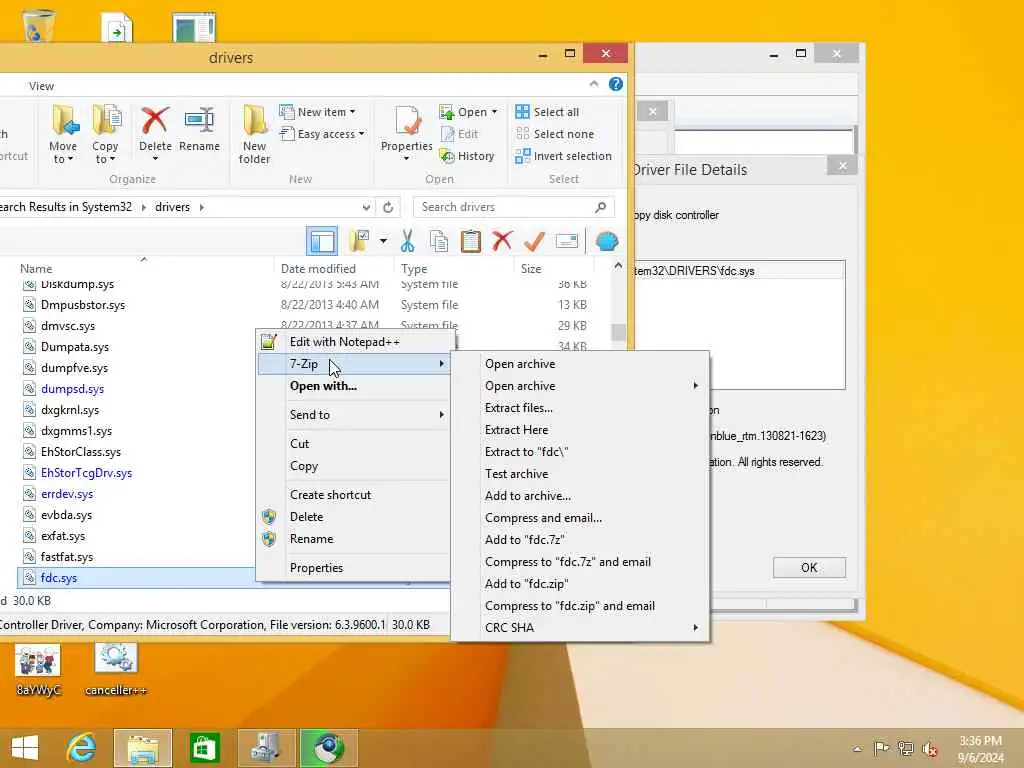
Task: Choose Add to archive... entry
Action: coord(580,496)
